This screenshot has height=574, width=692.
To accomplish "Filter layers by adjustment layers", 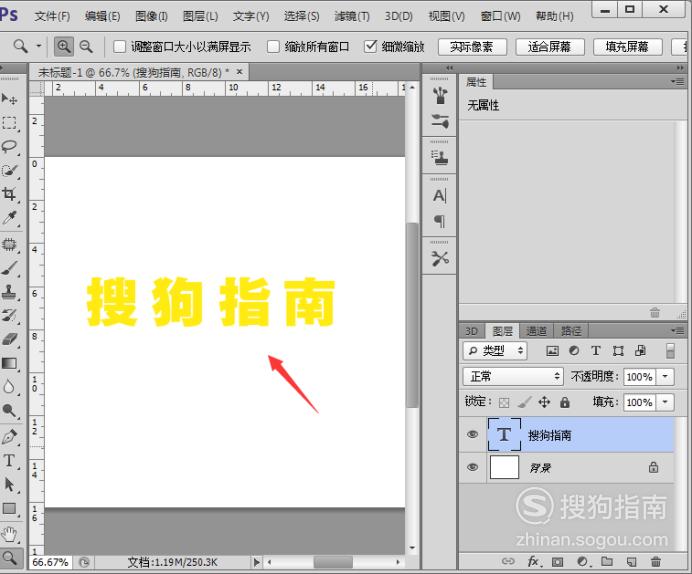I will point(574,351).
